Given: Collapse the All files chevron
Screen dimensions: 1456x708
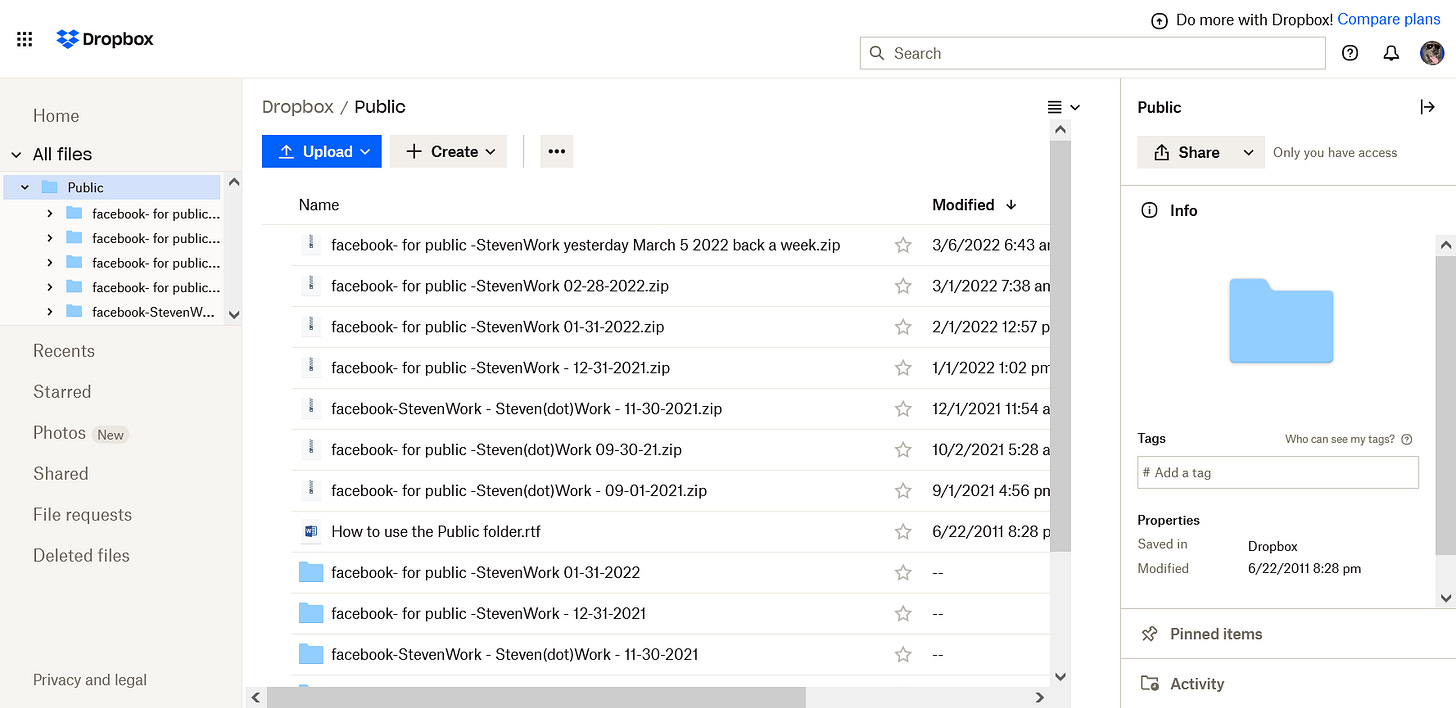Looking at the screenshot, I should (x=16, y=154).
